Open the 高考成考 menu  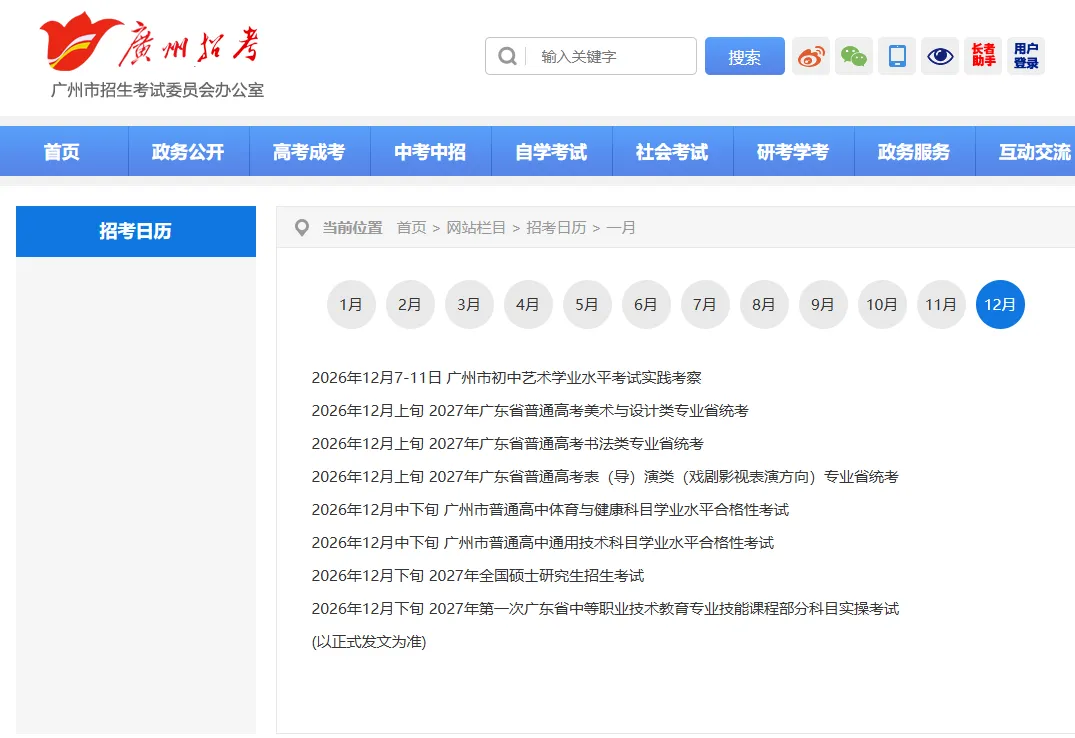(309, 151)
